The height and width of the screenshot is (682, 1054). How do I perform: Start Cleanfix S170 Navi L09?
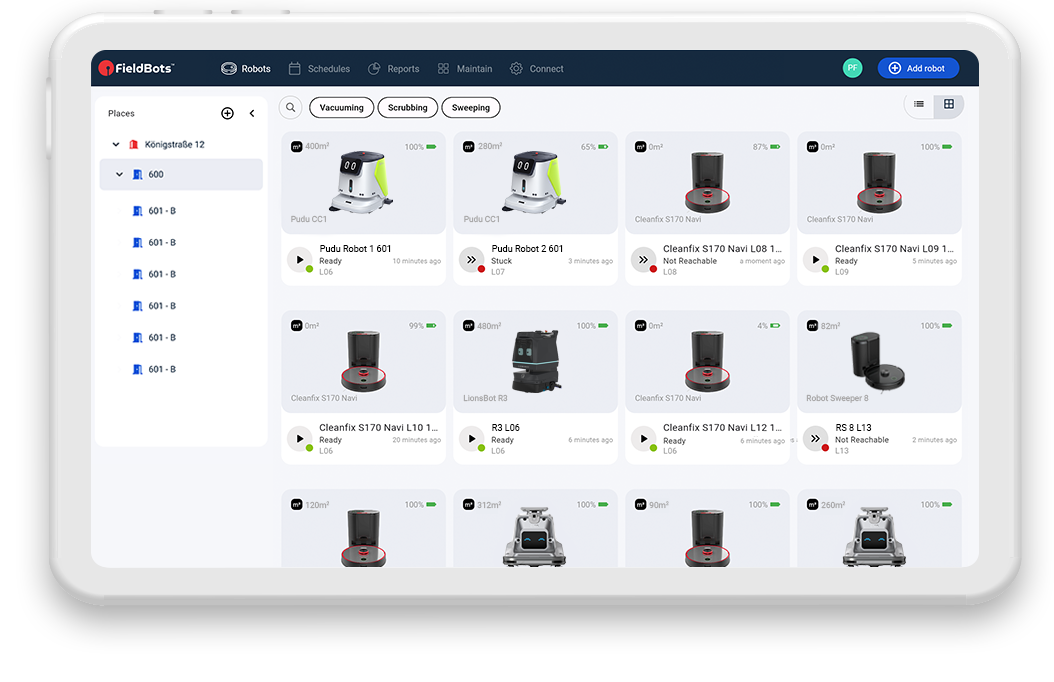815,260
